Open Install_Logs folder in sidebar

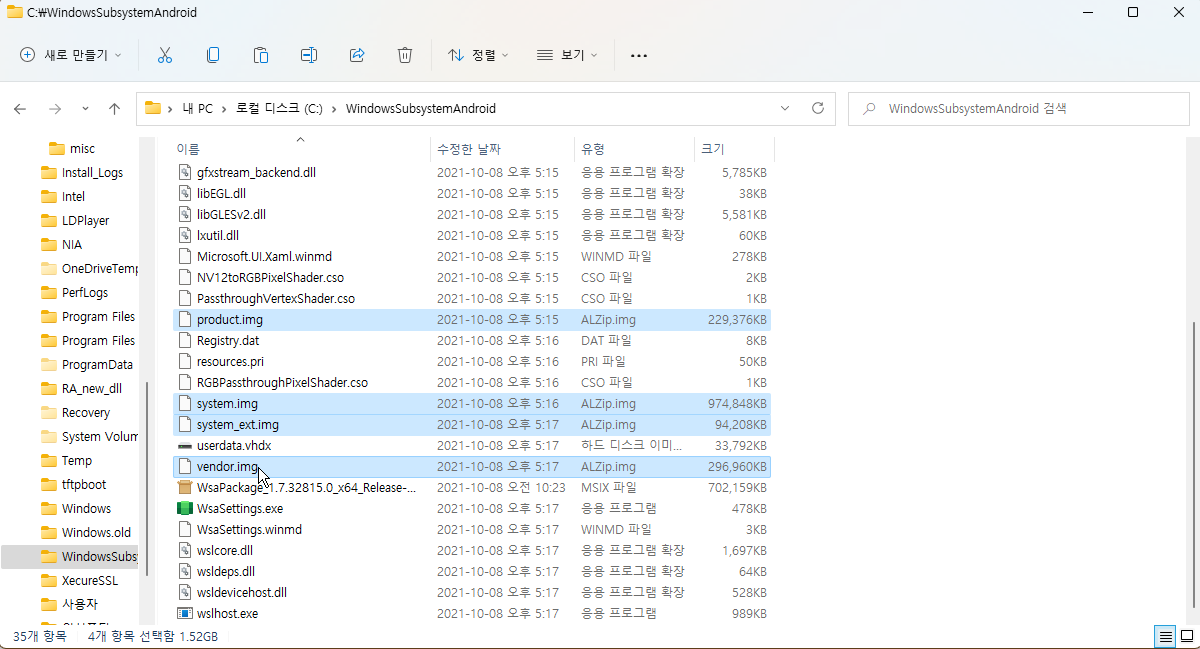92,172
